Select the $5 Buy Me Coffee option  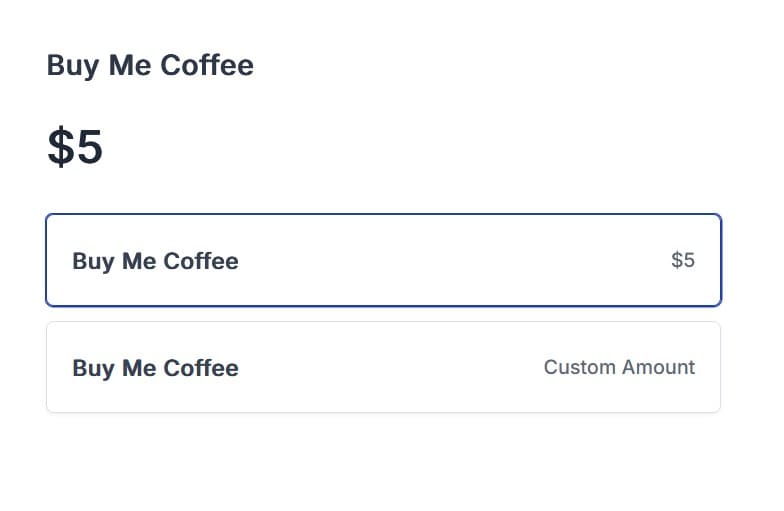(383, 260)
